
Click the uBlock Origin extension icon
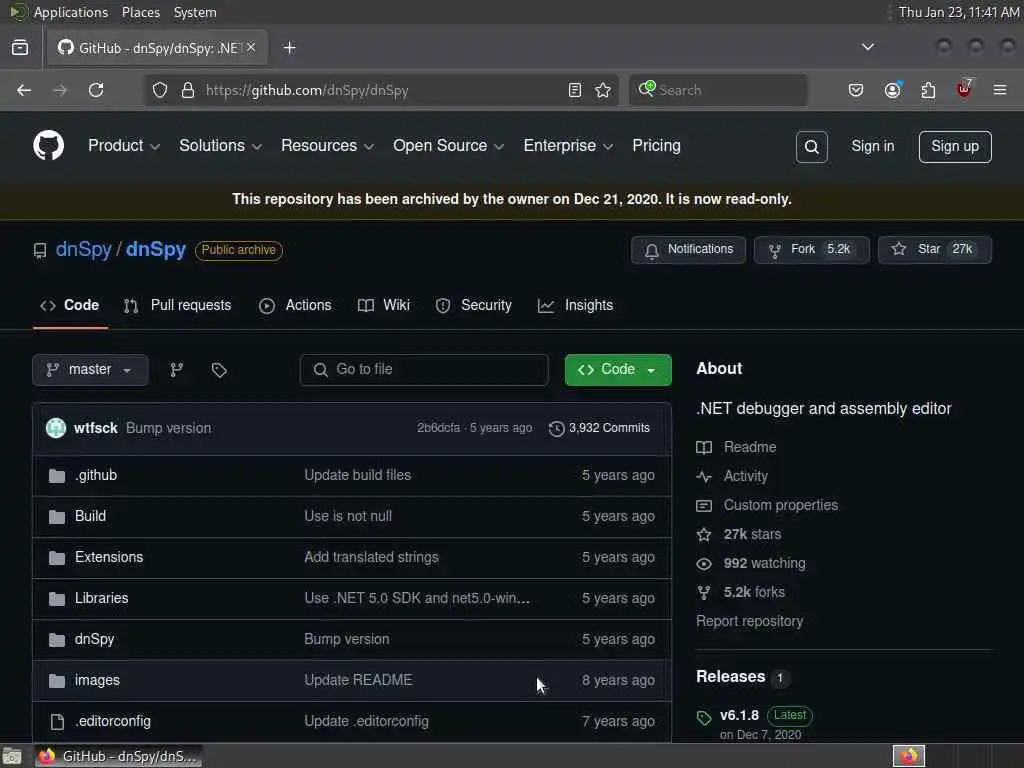click(964, 89)
